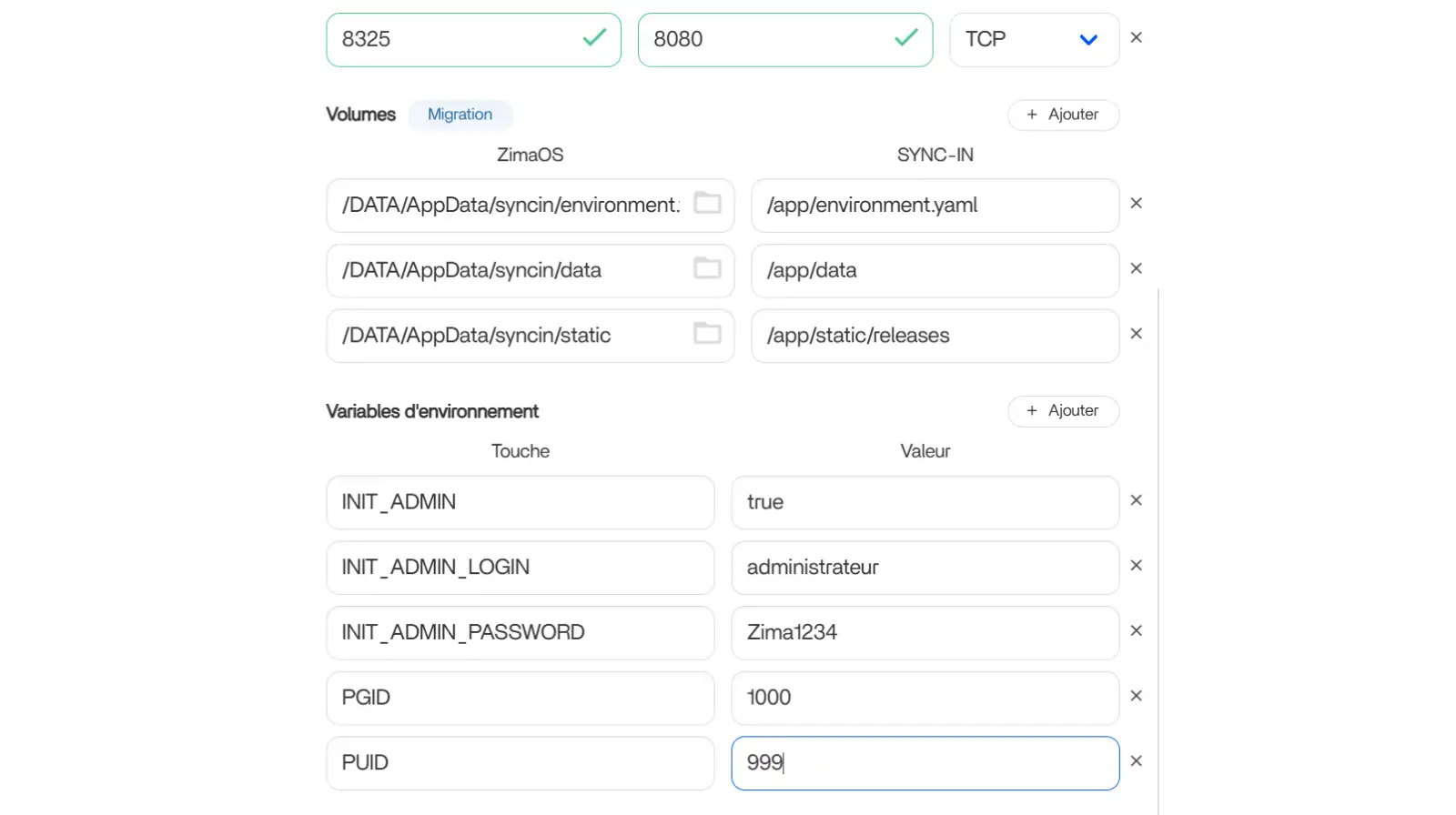
Task: Open folder picker for syncin/static volume
Action: 707,334
